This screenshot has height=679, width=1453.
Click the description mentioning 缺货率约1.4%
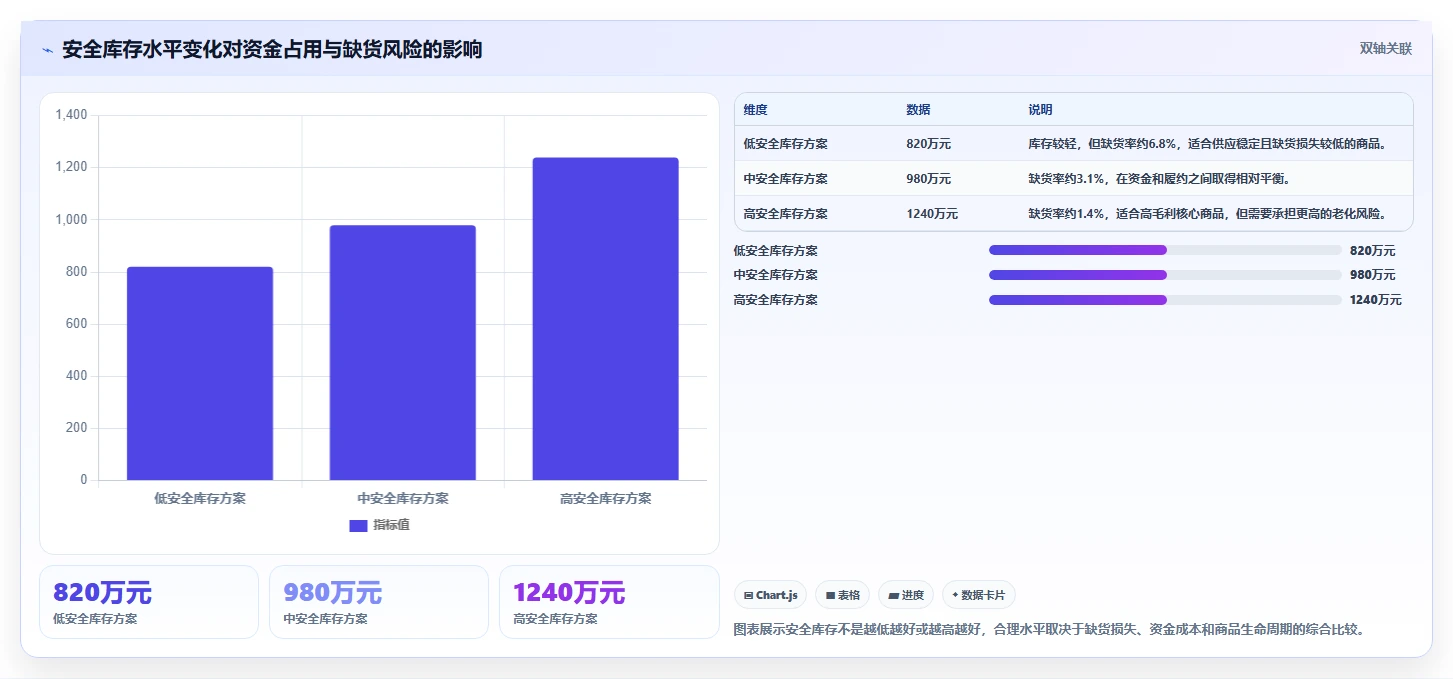pos(1210,214)
